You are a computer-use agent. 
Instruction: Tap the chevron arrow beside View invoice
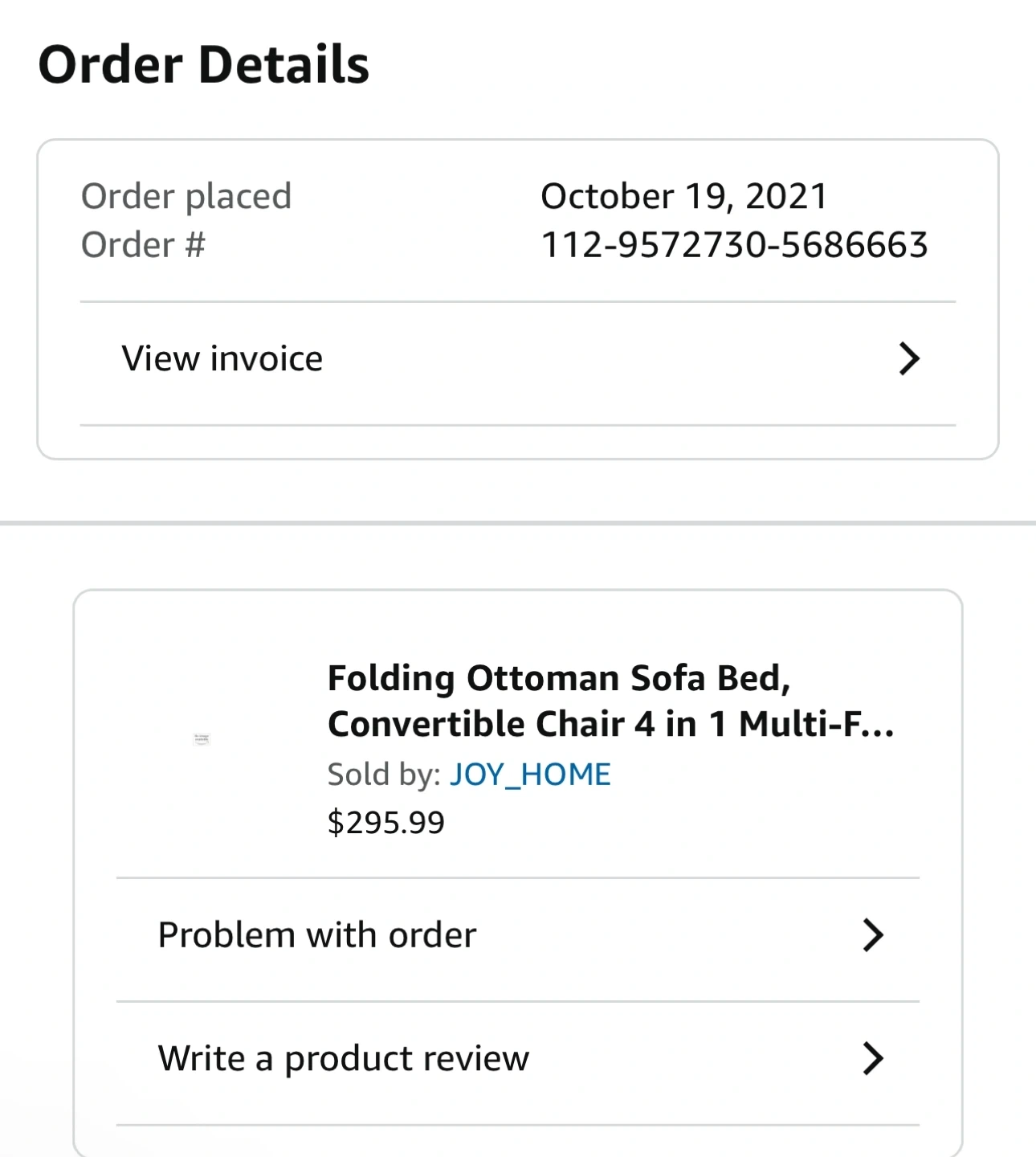[908, 358]
